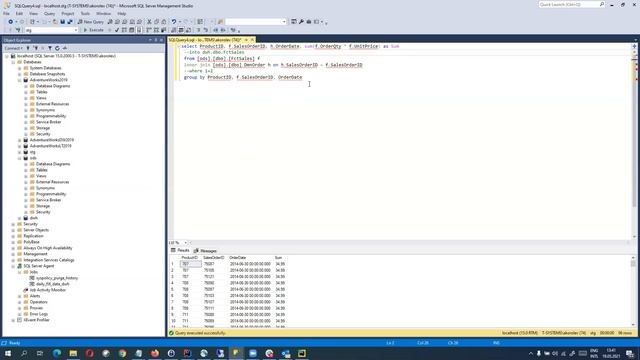Click the Refresh icon in Object Explorer toolbar
Viewport: 640px width, 360px height.
click(57, 48)
